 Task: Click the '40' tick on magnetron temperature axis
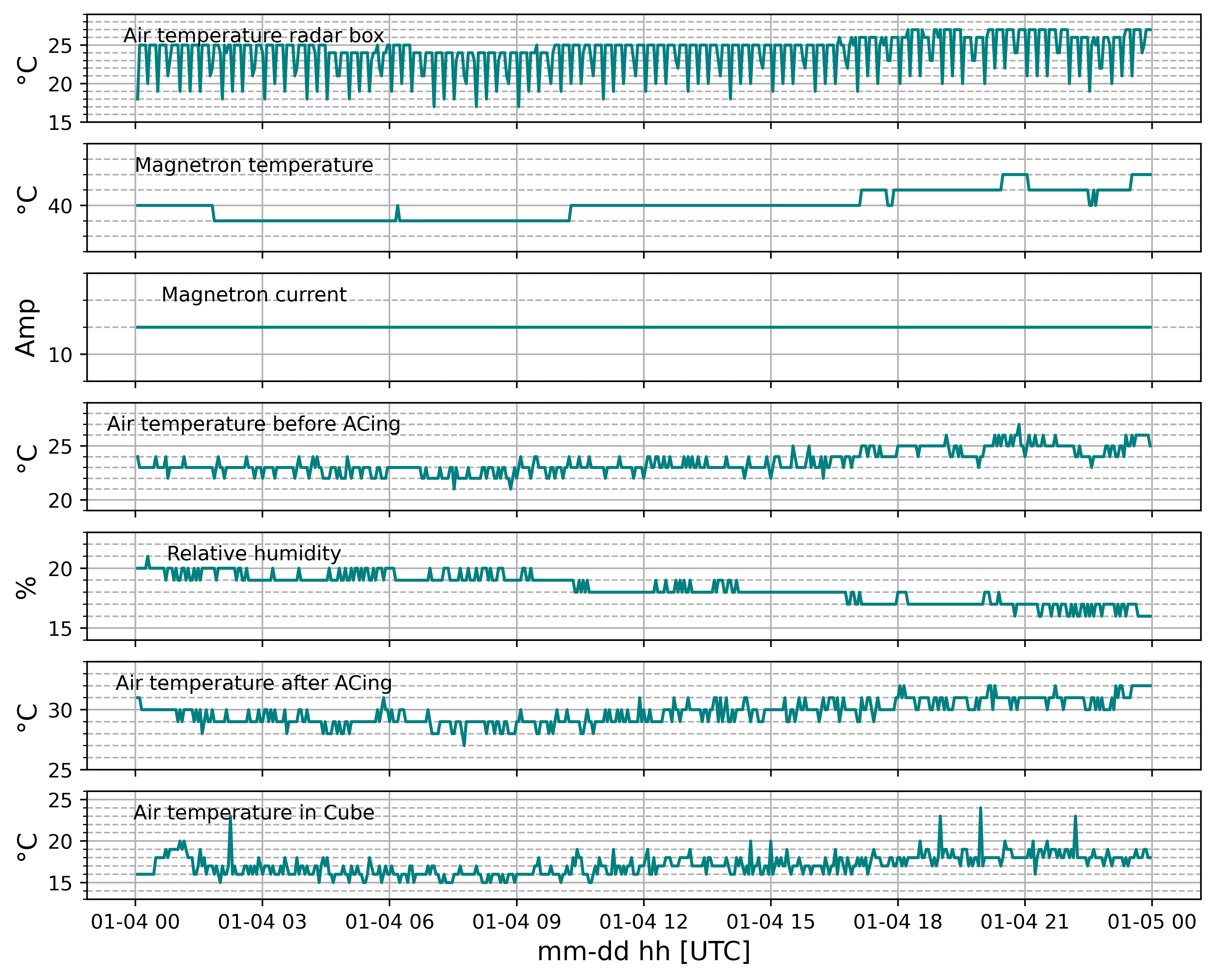point(60,206)
